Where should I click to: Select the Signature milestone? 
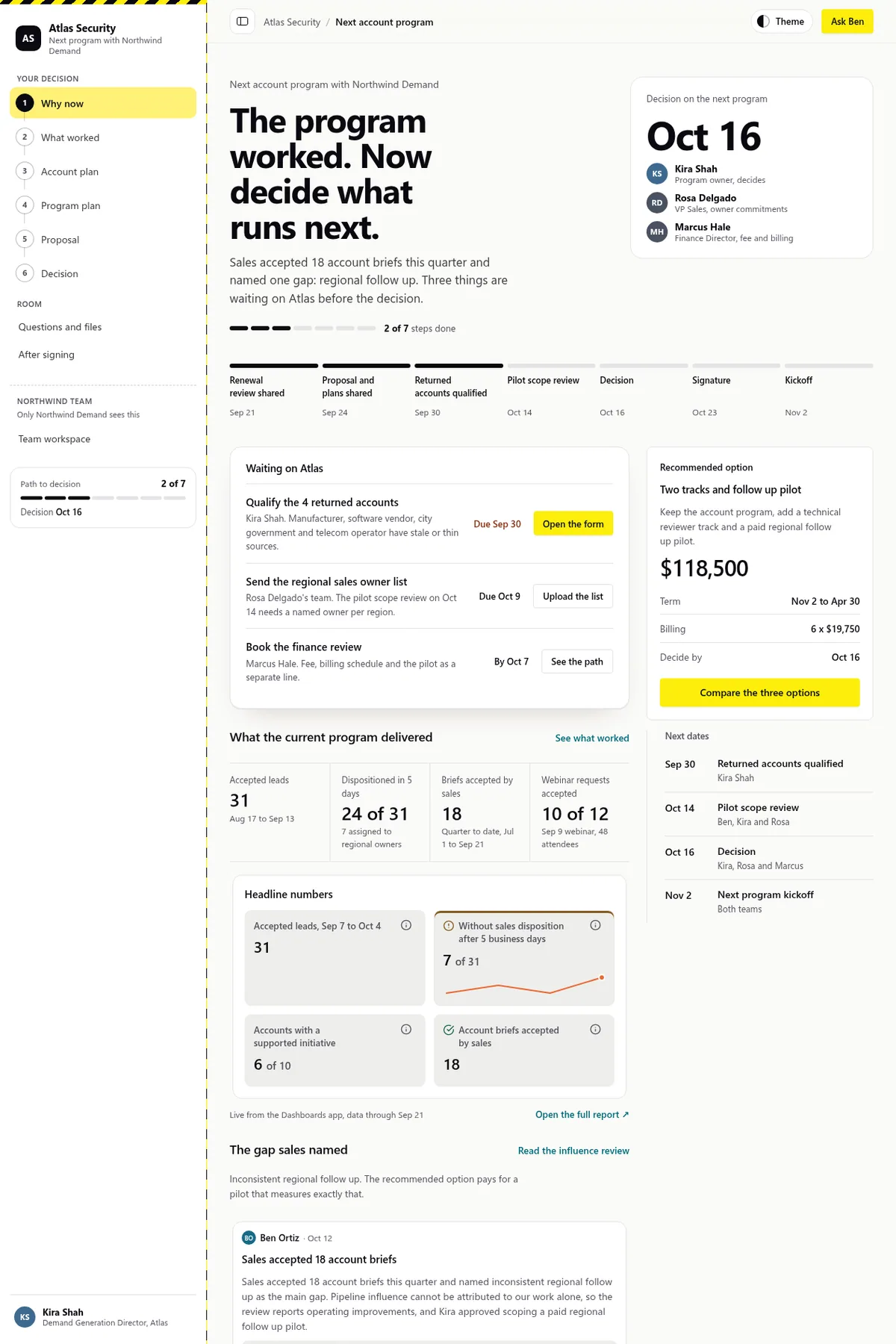click(x=736, y=391)
